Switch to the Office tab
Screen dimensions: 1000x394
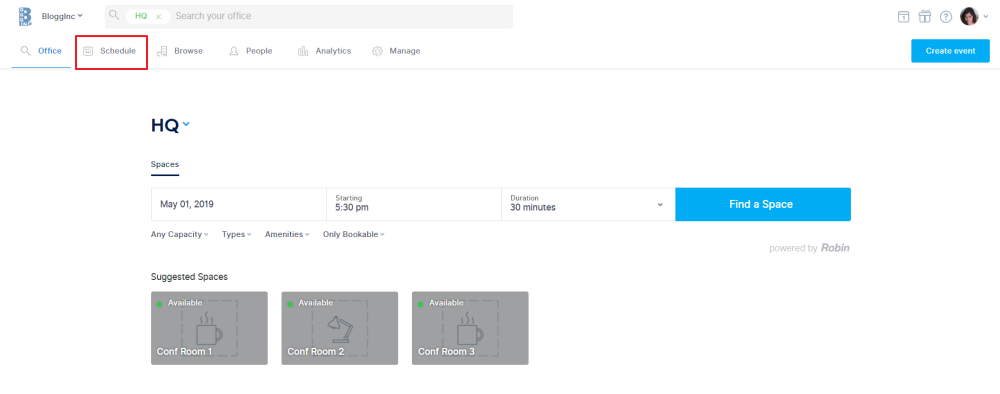pyautogui.click(x=41, y=51)
